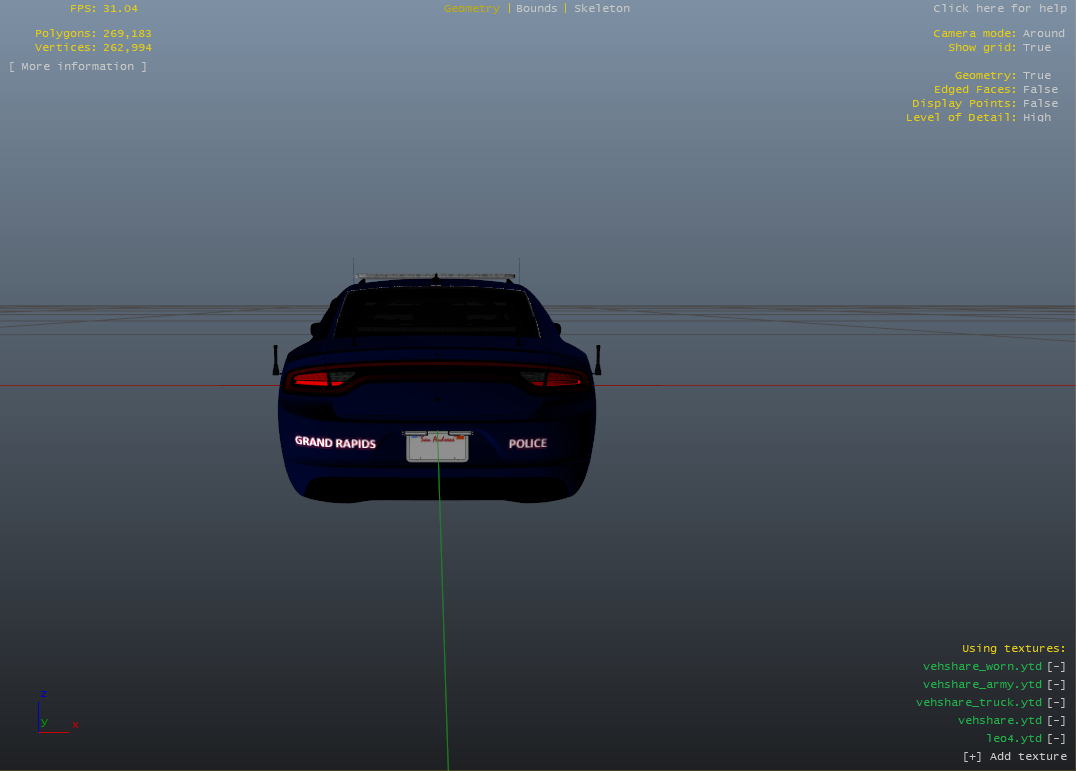Click [+] Add texture
This screenshot has width=1076, height=771.
(x=1014, y=757)
